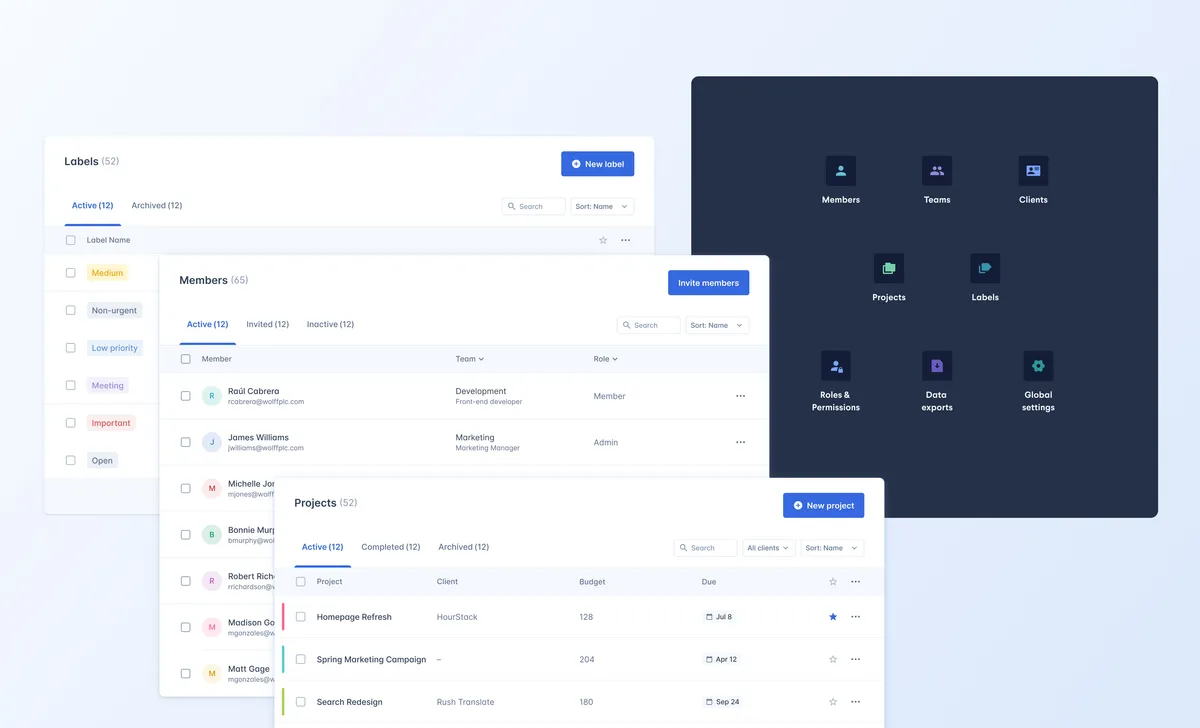Select the Labels icon
The height and width of the screenshot is (728, 1200).
click(x=984, y=267)
